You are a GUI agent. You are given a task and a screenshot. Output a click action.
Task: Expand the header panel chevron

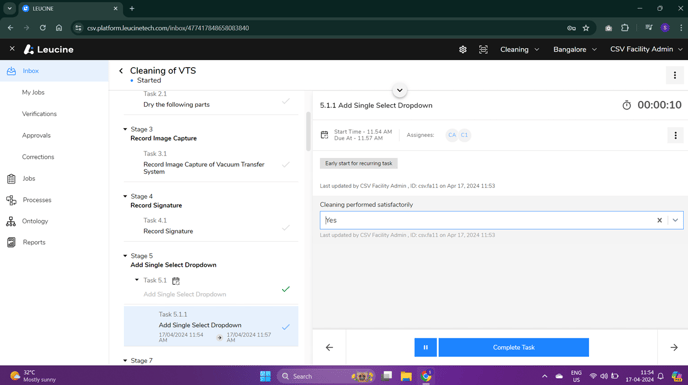pos(399,90)
